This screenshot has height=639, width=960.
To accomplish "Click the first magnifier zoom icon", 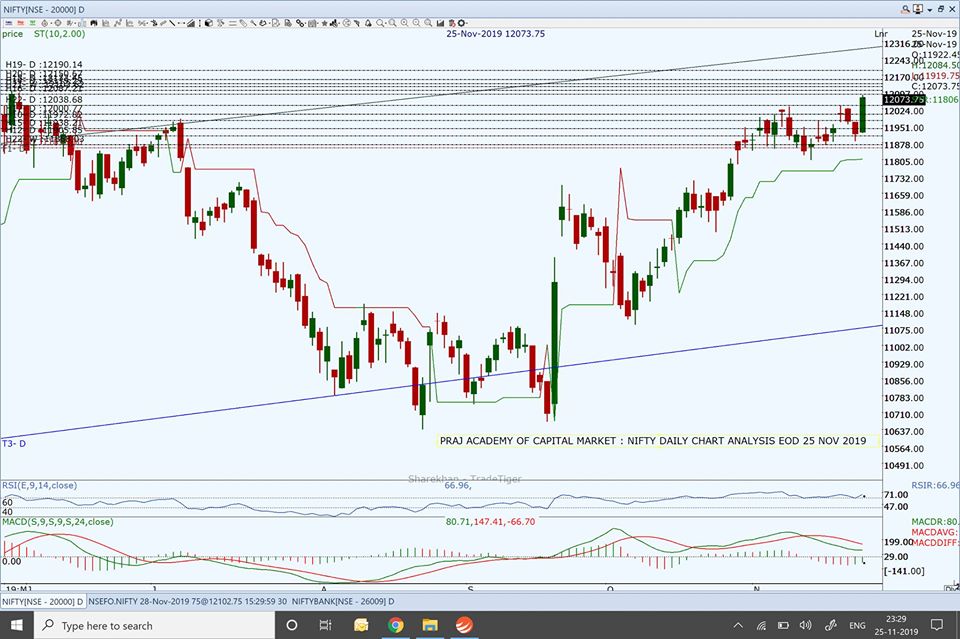I will pyautogui.click(x=380, y=23).
